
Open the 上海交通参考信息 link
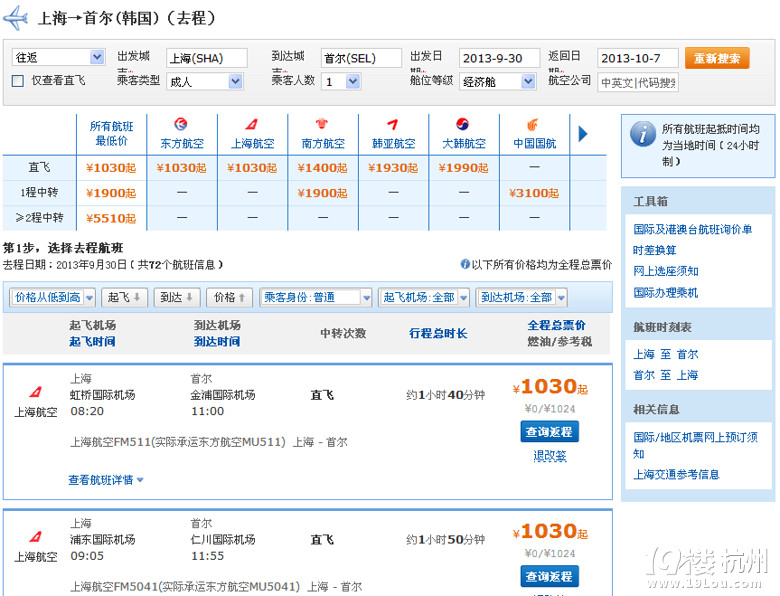pyautogui.click(x=676, y=475)
